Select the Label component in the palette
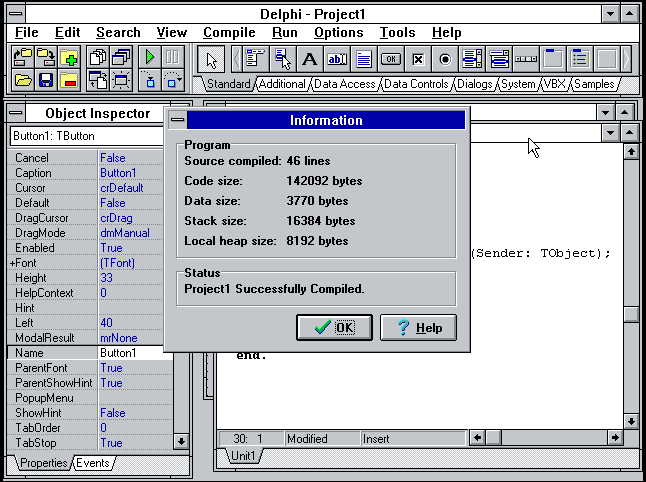 click(311, 59)
